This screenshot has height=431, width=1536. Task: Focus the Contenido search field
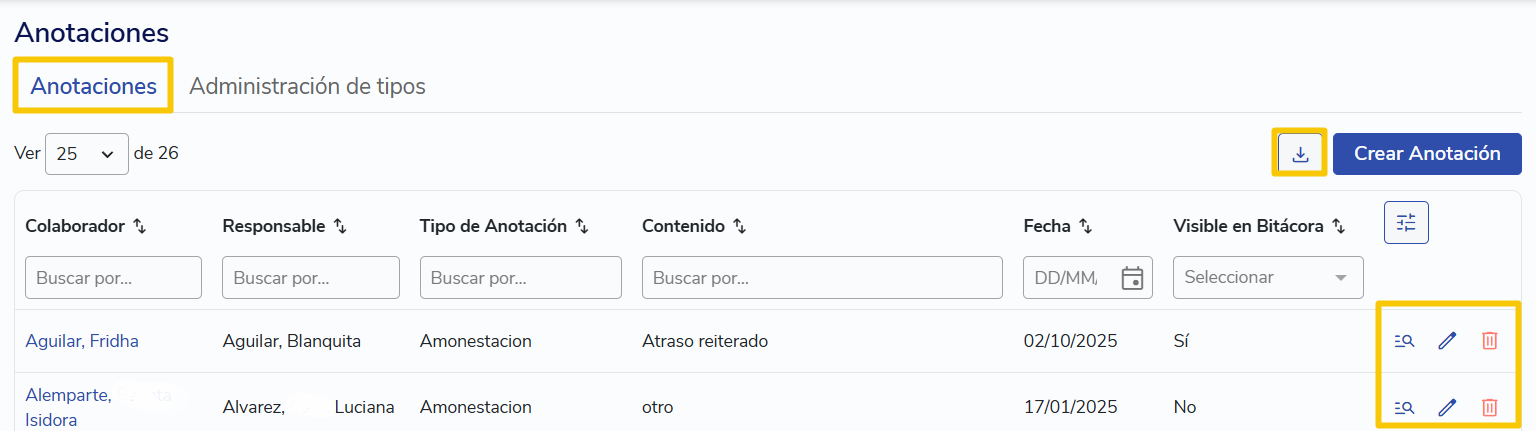822,278
